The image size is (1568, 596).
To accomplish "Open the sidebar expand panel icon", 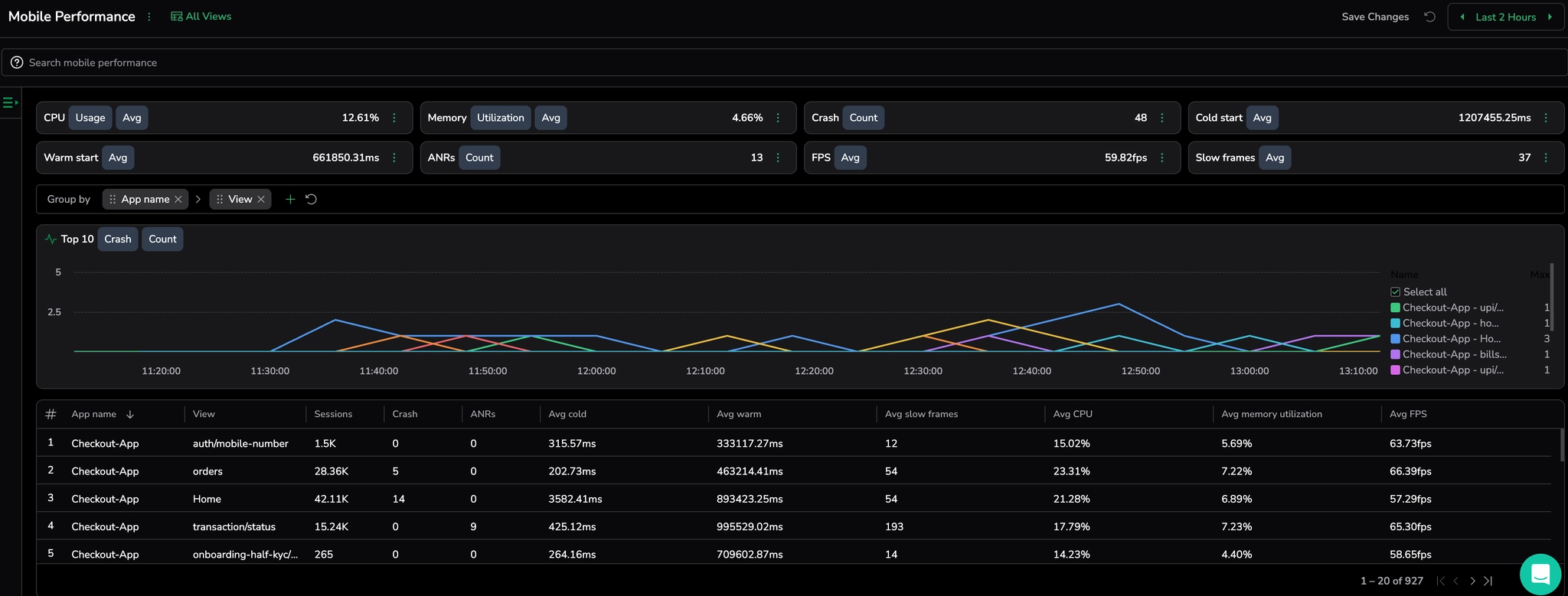I will point(10,103).
